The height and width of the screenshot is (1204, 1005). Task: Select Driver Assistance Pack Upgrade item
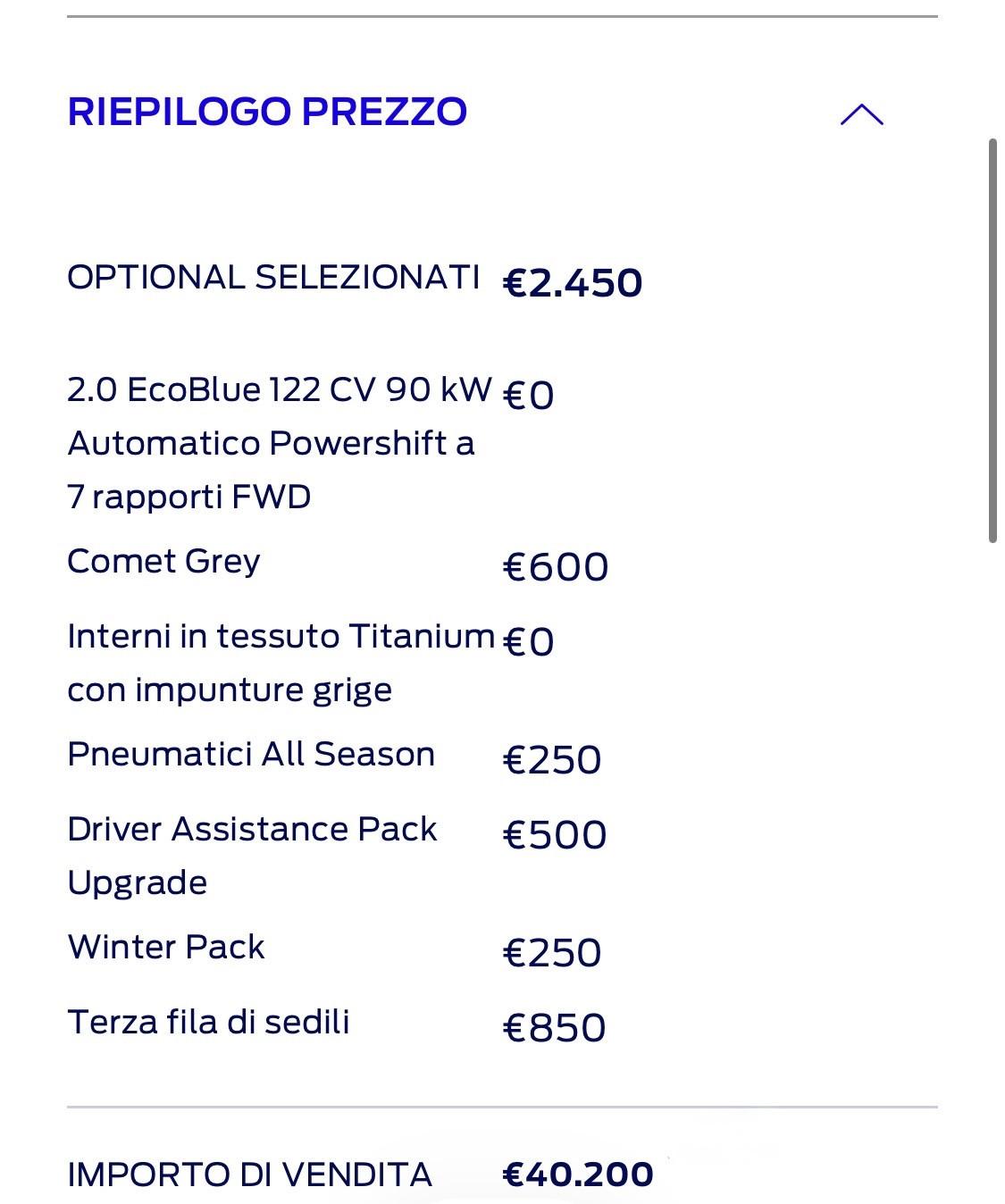click(x=252, y=856)
